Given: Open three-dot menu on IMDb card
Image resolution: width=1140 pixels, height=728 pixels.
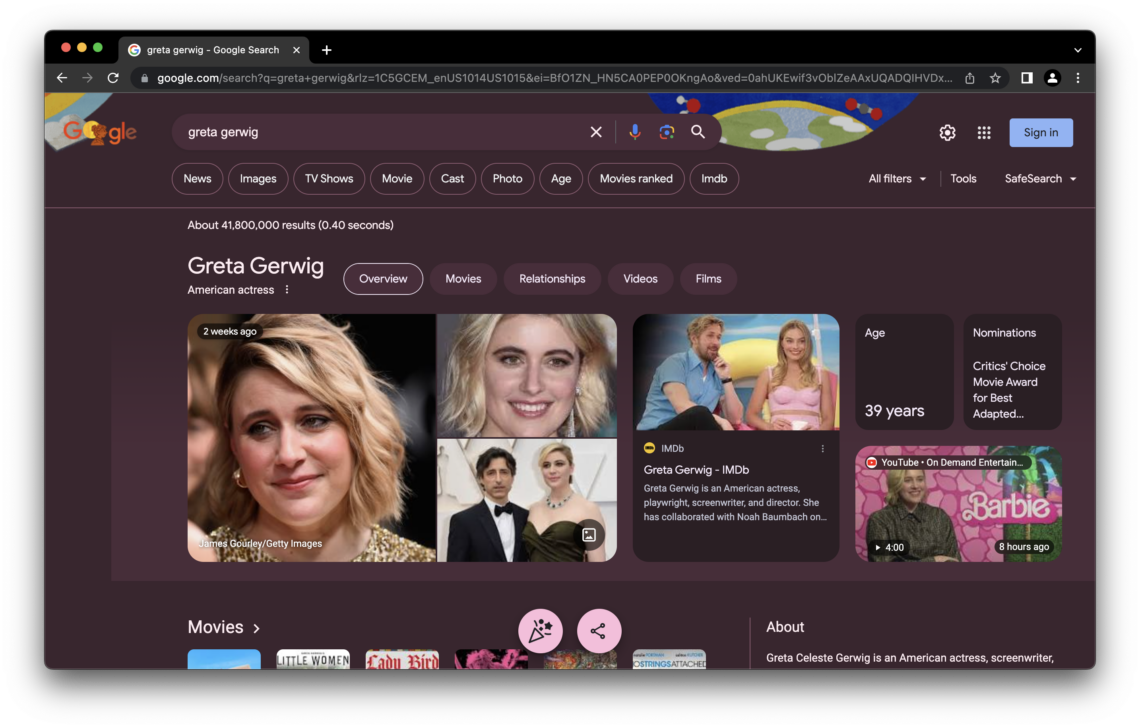Looking at the screenshot, I should tap(822, 449).
